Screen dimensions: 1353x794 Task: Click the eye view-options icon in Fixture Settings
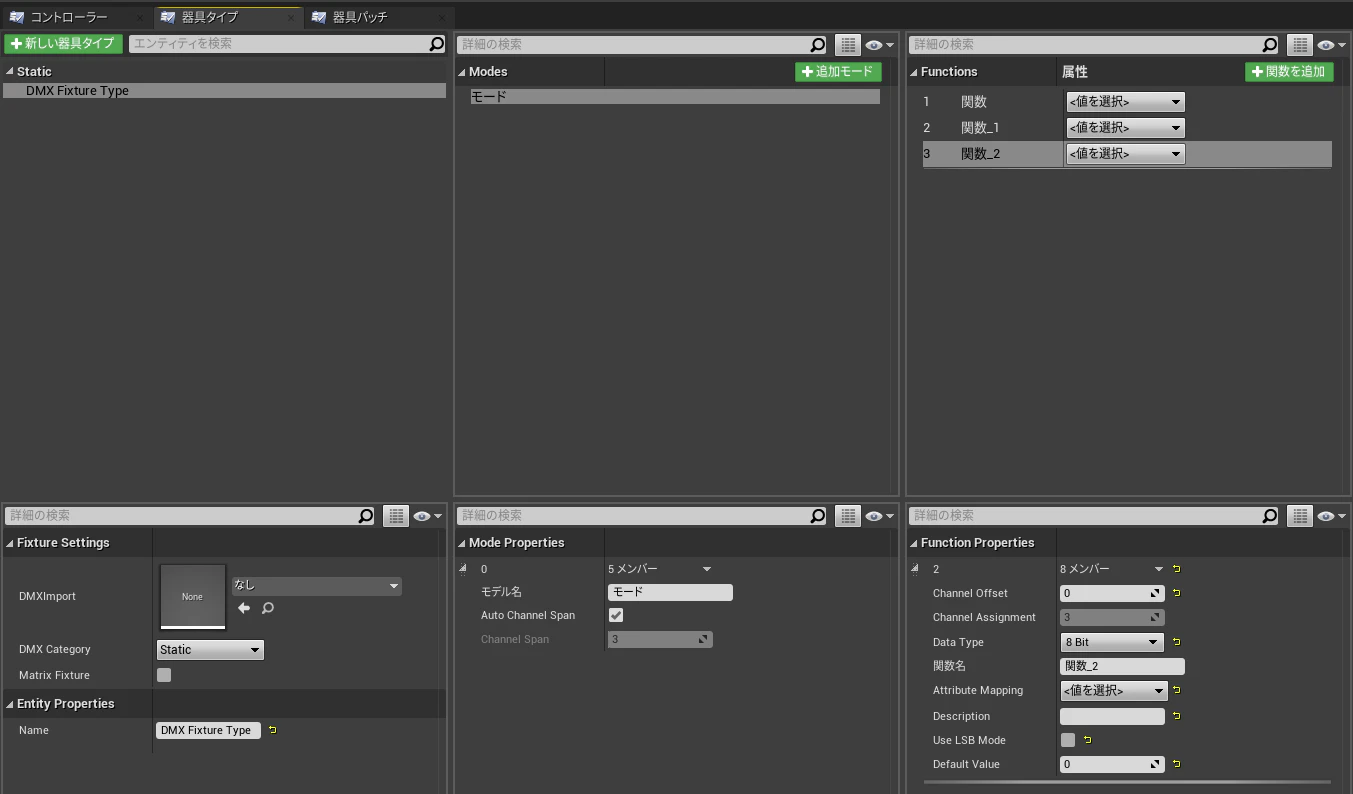(x=422, y=516)
